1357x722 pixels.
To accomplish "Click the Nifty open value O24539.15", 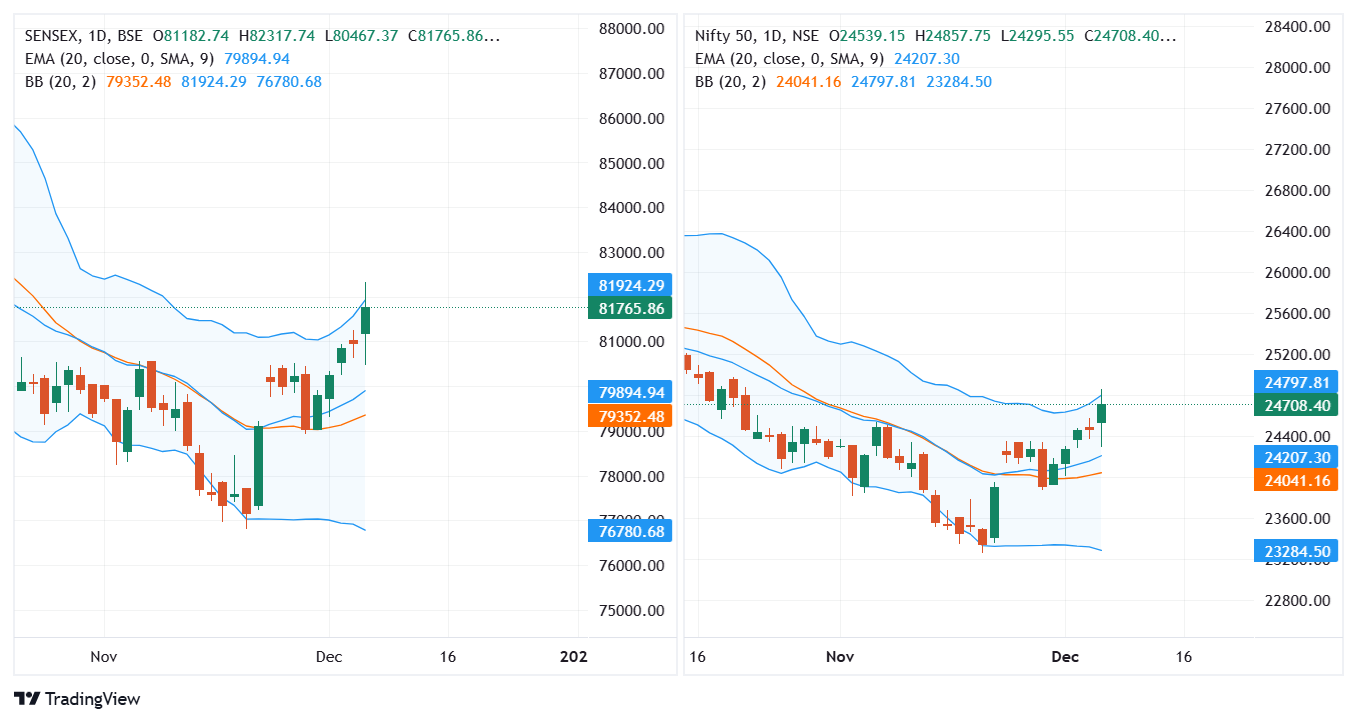I will (867, 36).
